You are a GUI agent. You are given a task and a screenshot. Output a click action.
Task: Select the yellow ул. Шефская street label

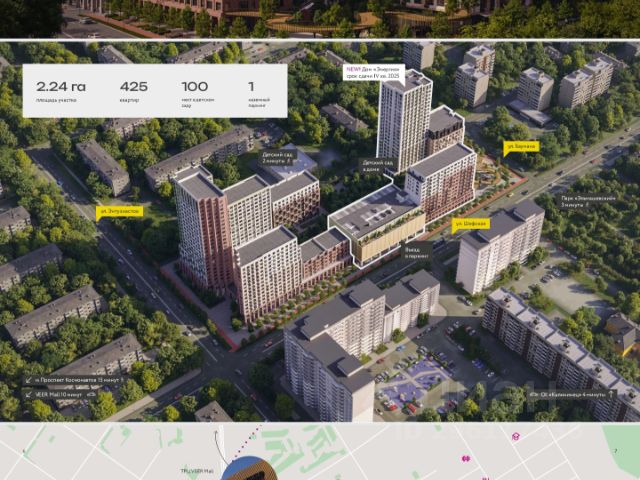point(471,224)
